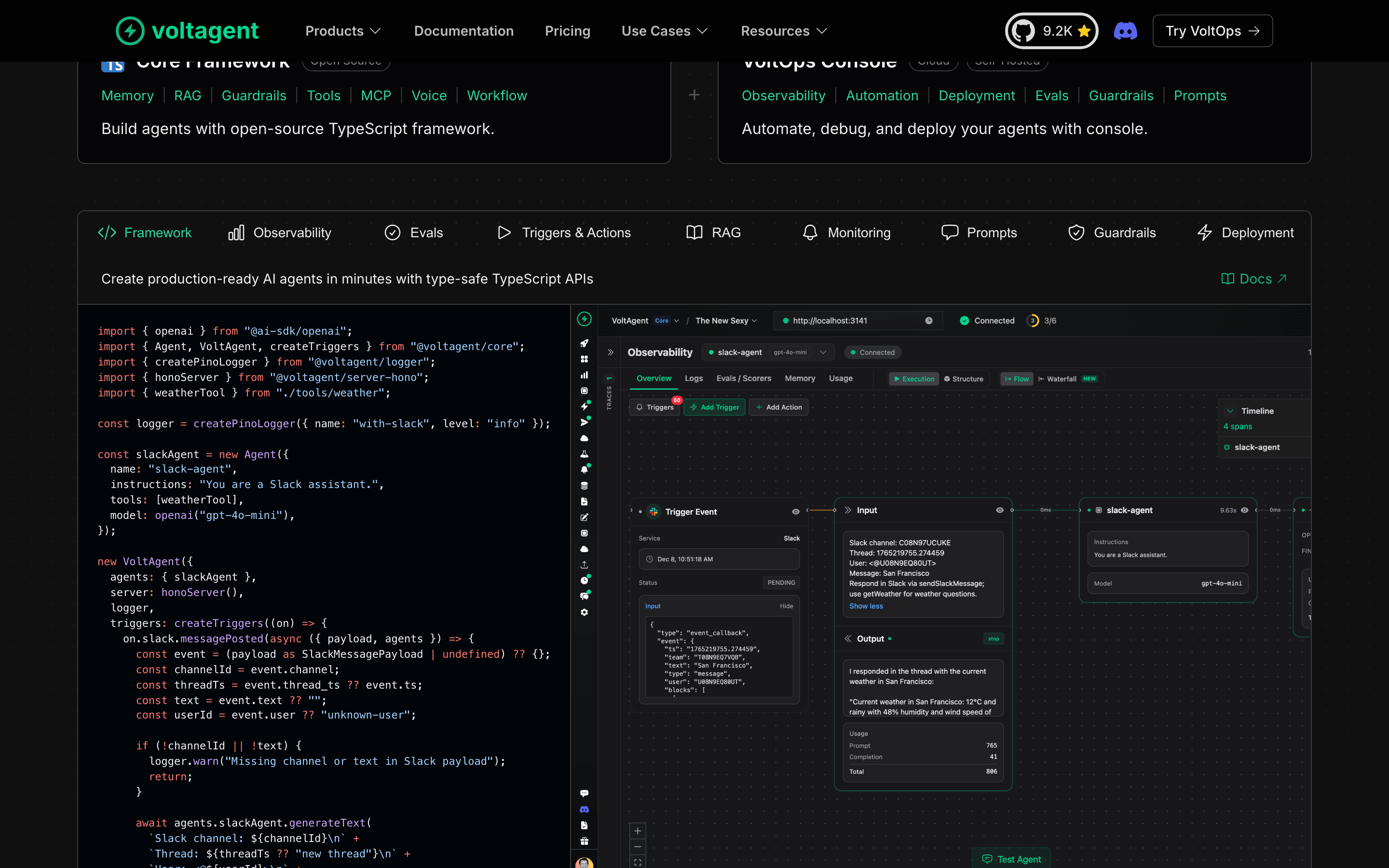Switch to Structure view mode
The width and height of the screenshot is (1389, 868).
(964, 379)
